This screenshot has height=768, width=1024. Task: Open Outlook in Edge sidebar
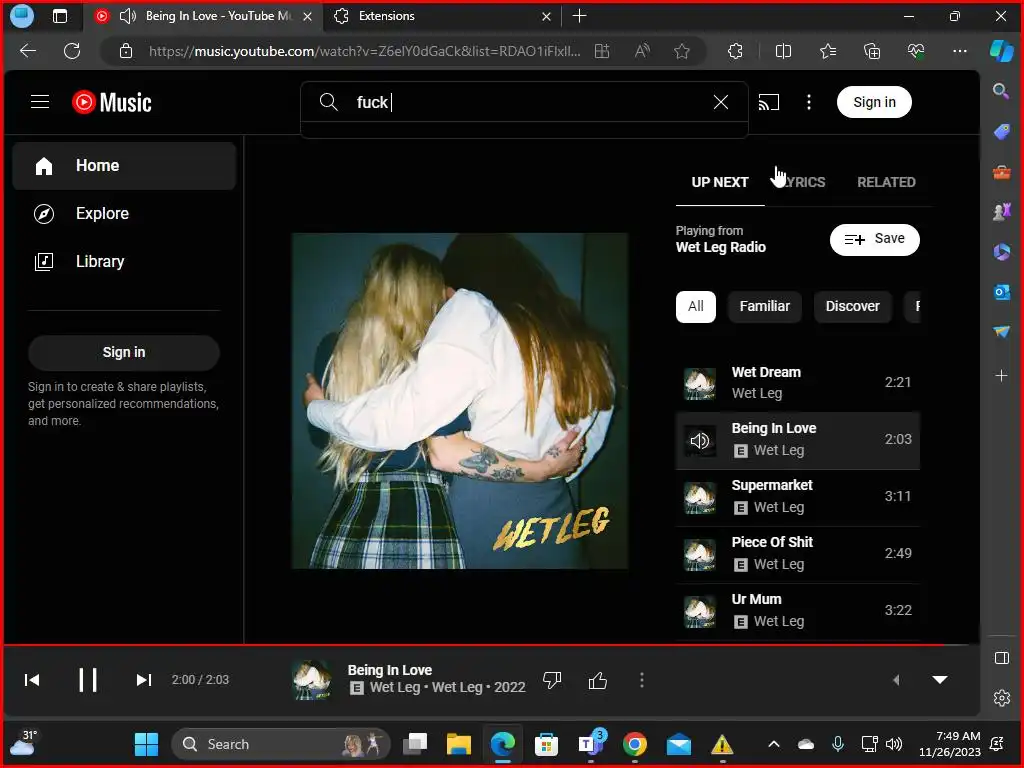tap(1001, 292)
